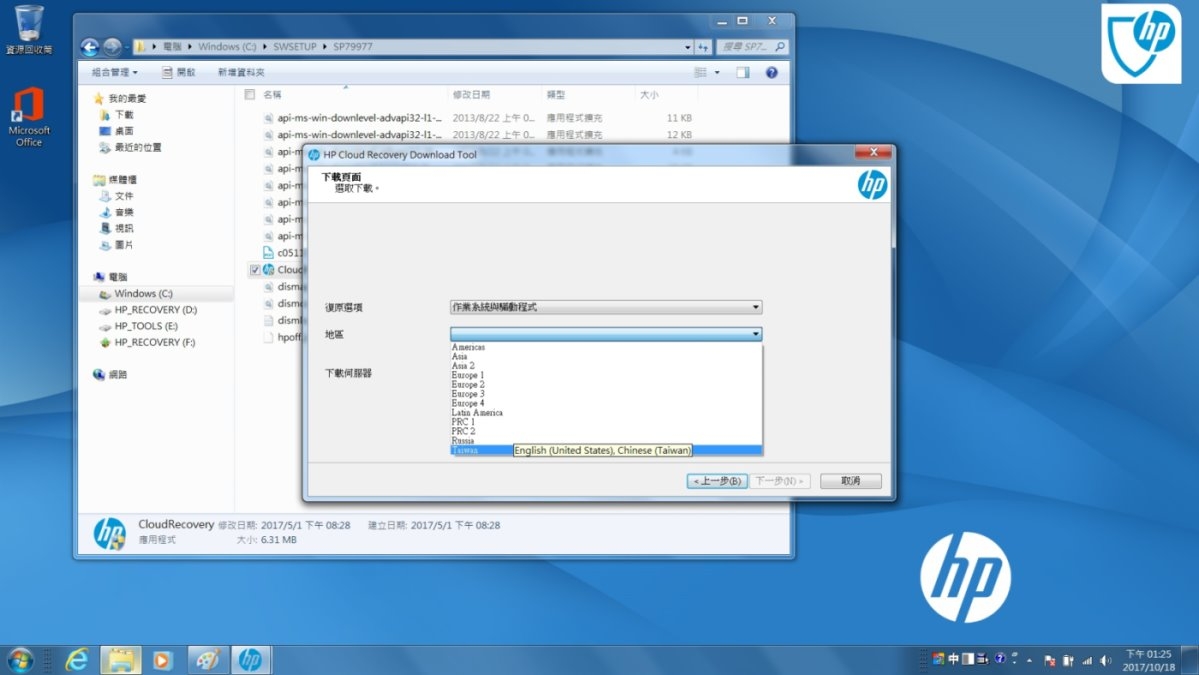Viewport: 1199px width, 675px height.
Task: Click 新增資料夾 to create a new folder
Action: point(241,73)
